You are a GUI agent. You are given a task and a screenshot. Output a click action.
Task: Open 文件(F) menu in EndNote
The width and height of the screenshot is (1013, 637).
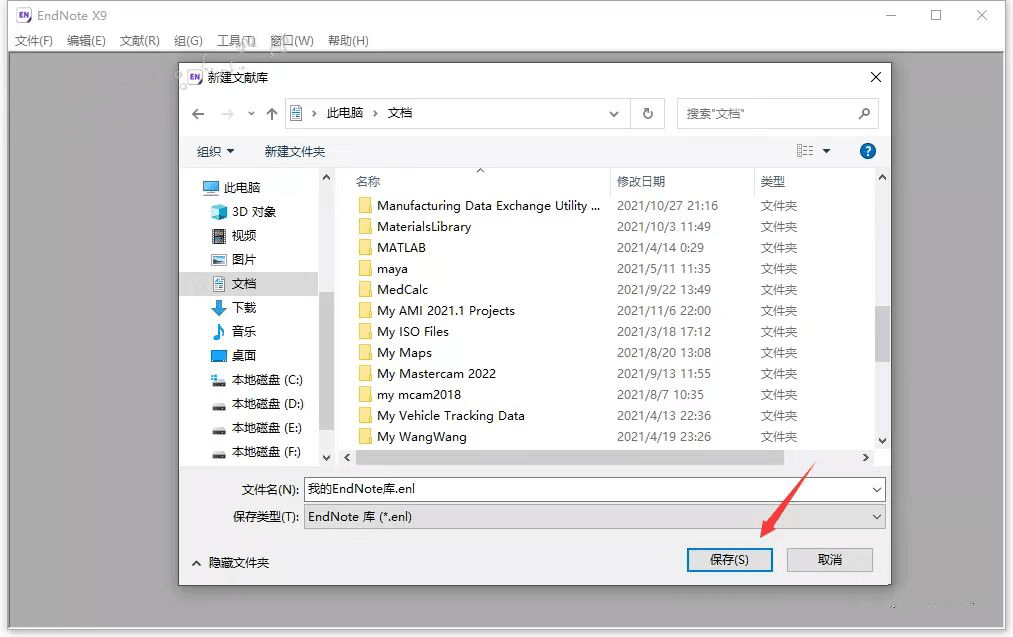pos(34,41)
